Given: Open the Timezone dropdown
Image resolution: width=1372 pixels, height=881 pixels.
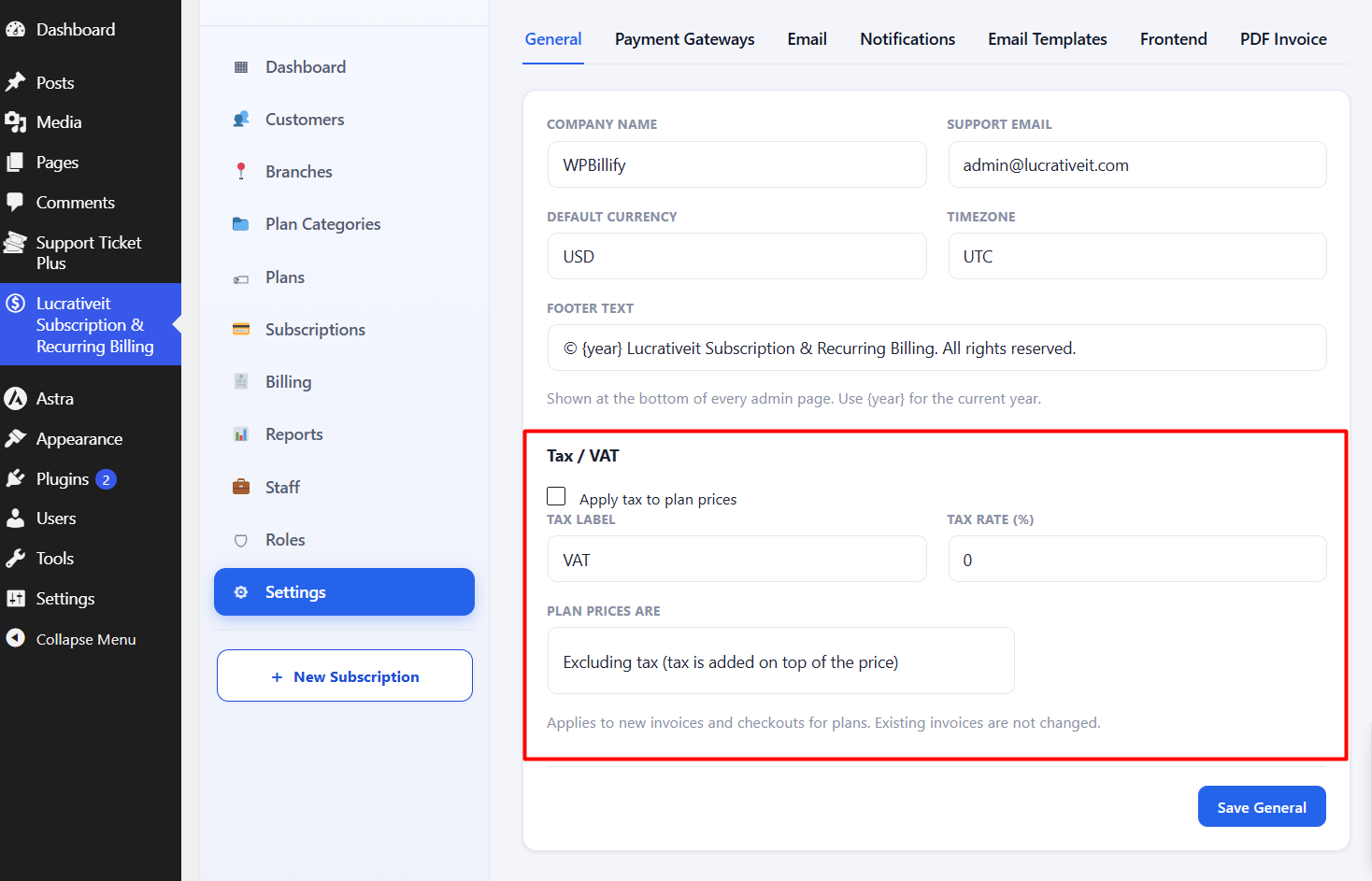Looking at the screenshot, I should pos(1137,256).
